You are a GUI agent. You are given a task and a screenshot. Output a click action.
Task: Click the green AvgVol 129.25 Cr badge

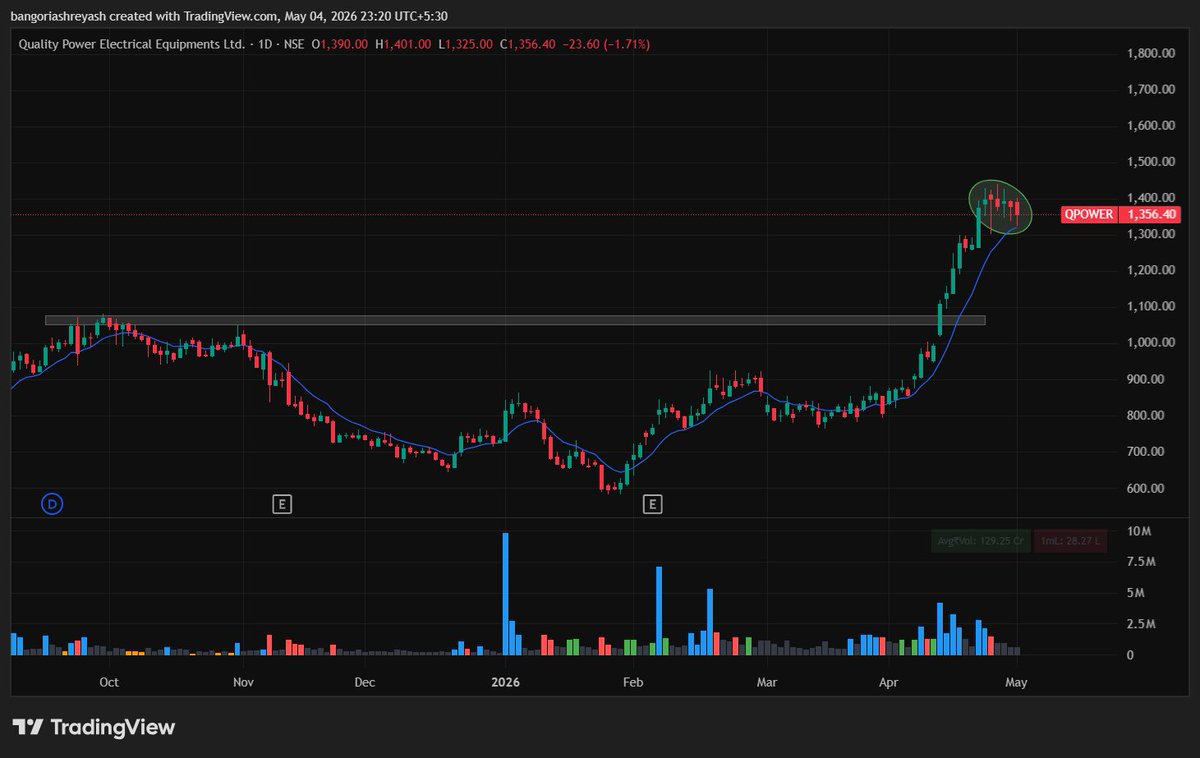980,540
